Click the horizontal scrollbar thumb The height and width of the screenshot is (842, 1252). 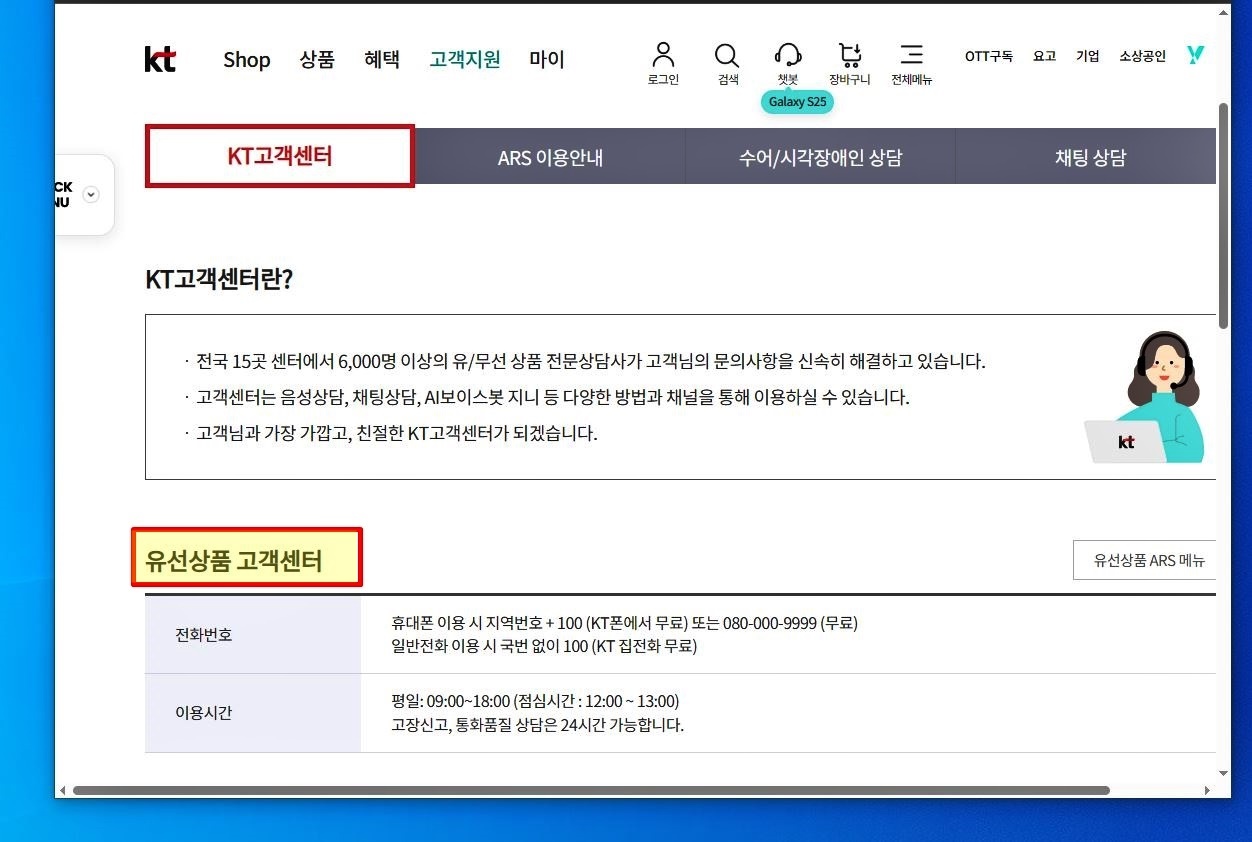[591, 790]
